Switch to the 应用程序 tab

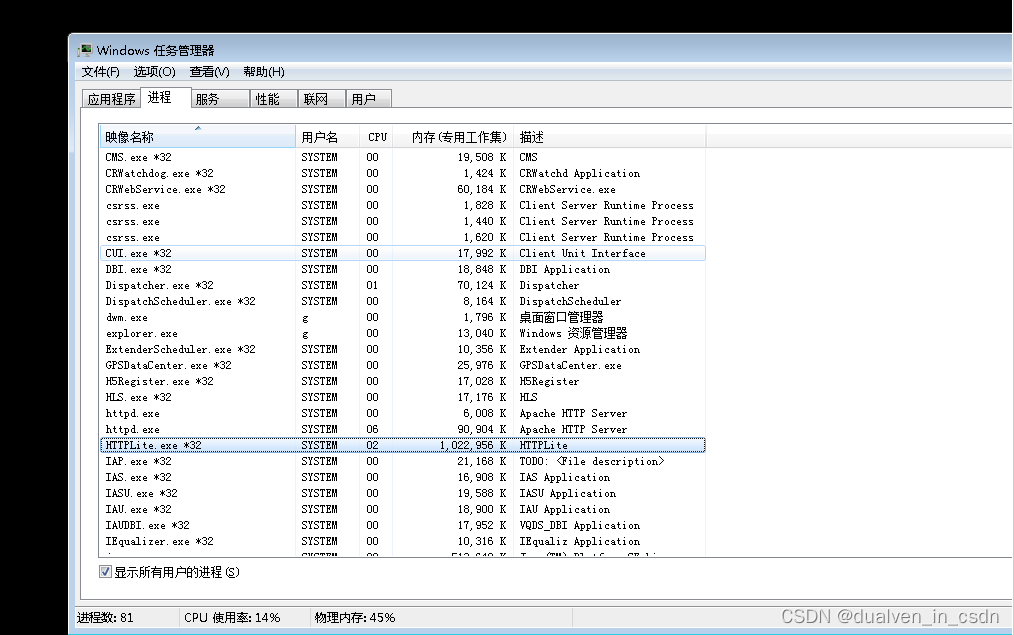pos(111,99)
